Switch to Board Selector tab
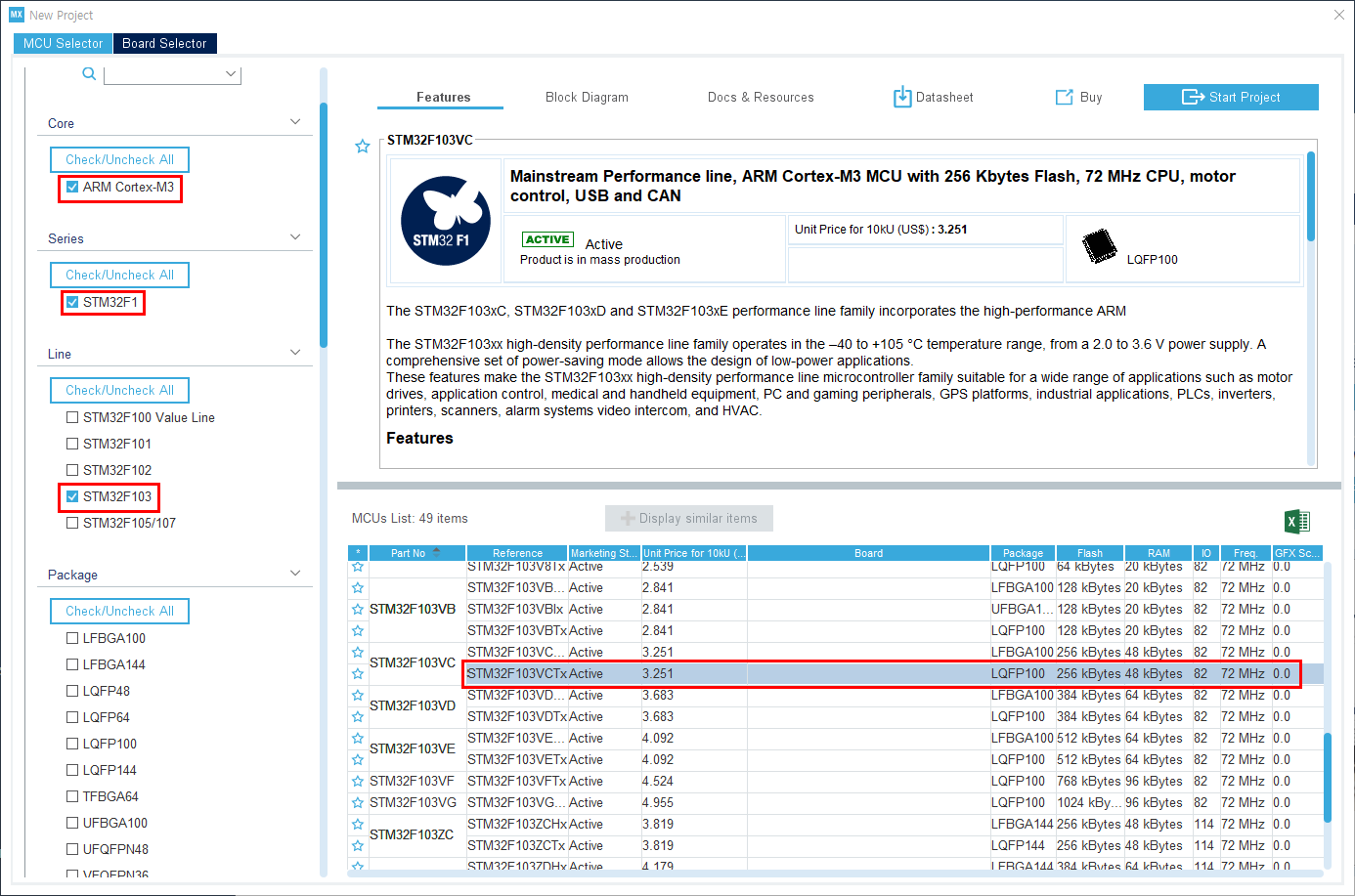This screenshot has height=896, width=1355. point(164,43)
